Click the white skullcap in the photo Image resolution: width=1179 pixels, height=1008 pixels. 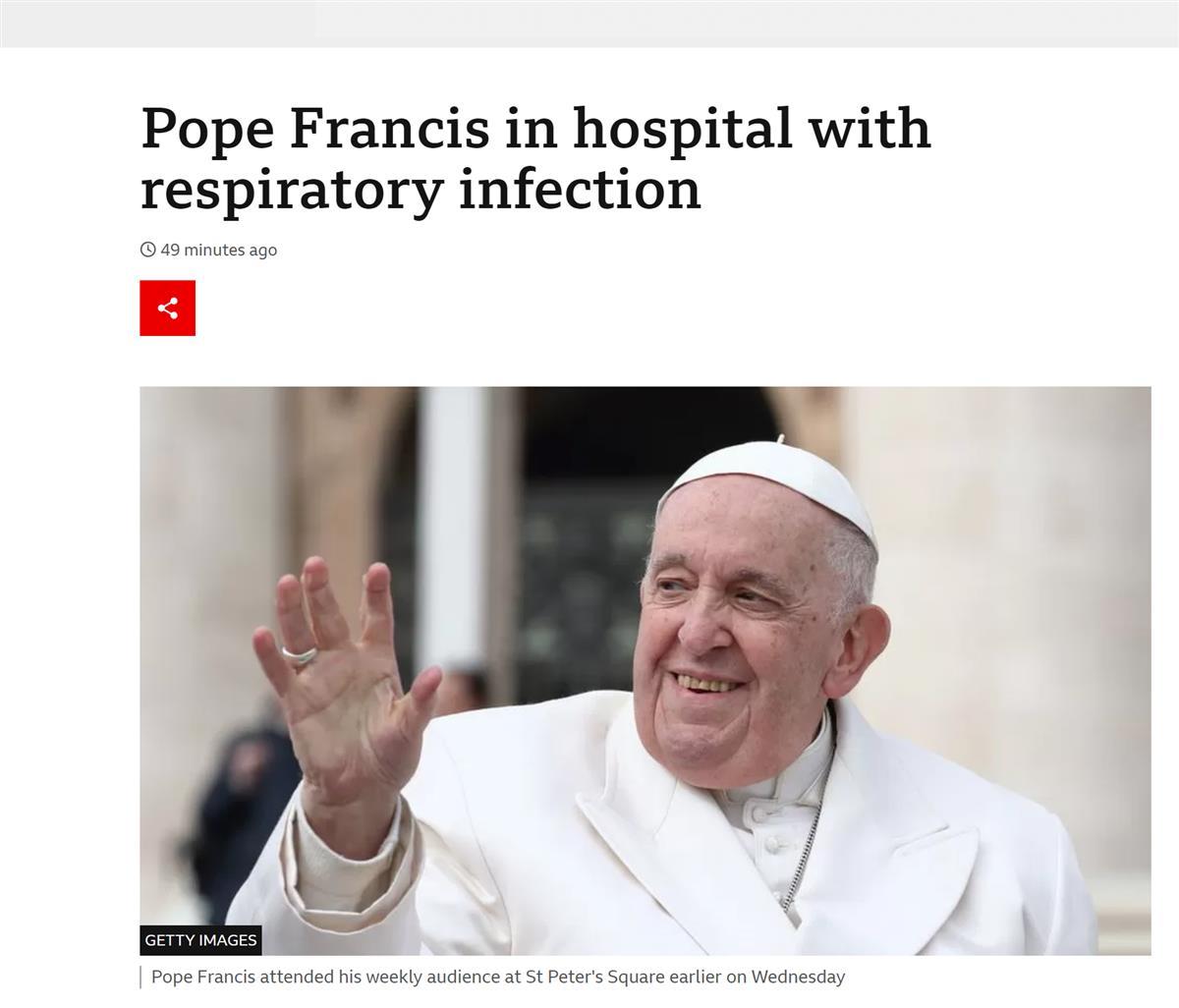tap(771, 486)
